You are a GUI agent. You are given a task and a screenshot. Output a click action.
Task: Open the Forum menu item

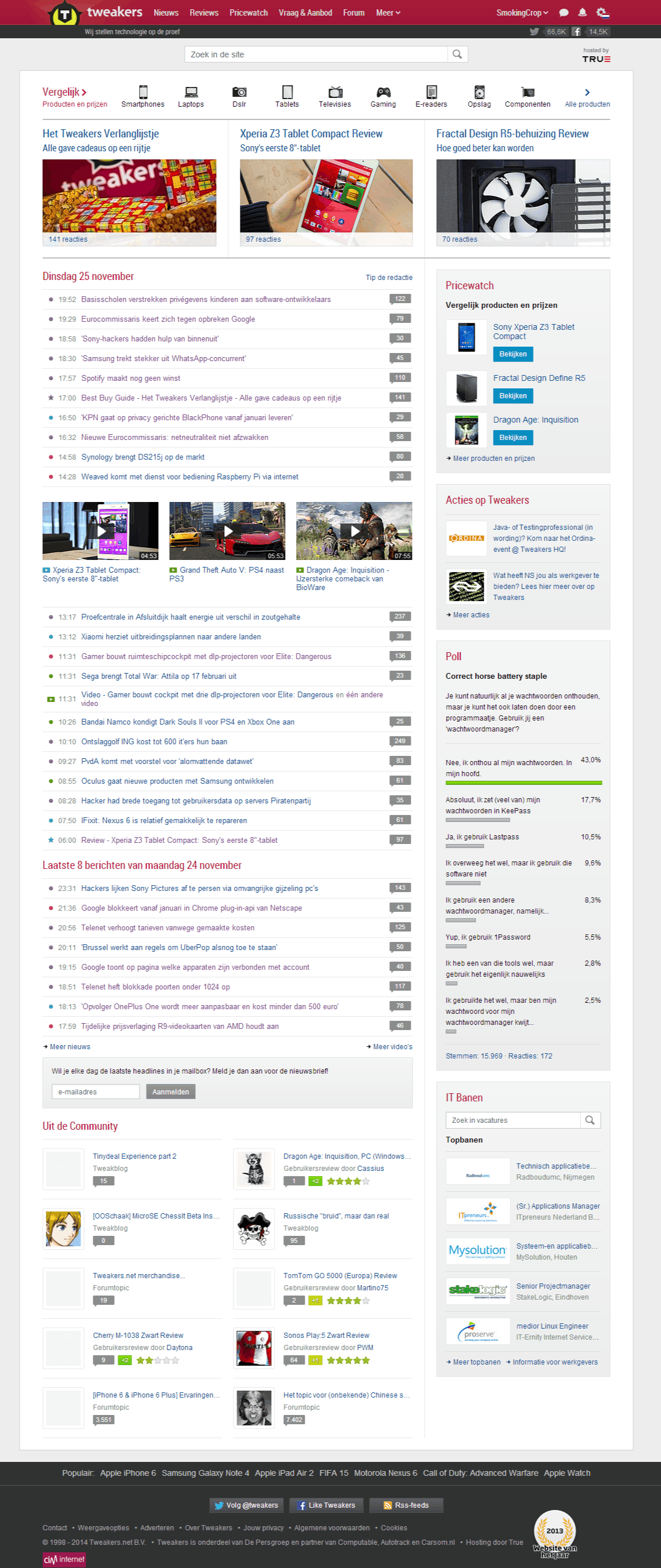point(353,13)
